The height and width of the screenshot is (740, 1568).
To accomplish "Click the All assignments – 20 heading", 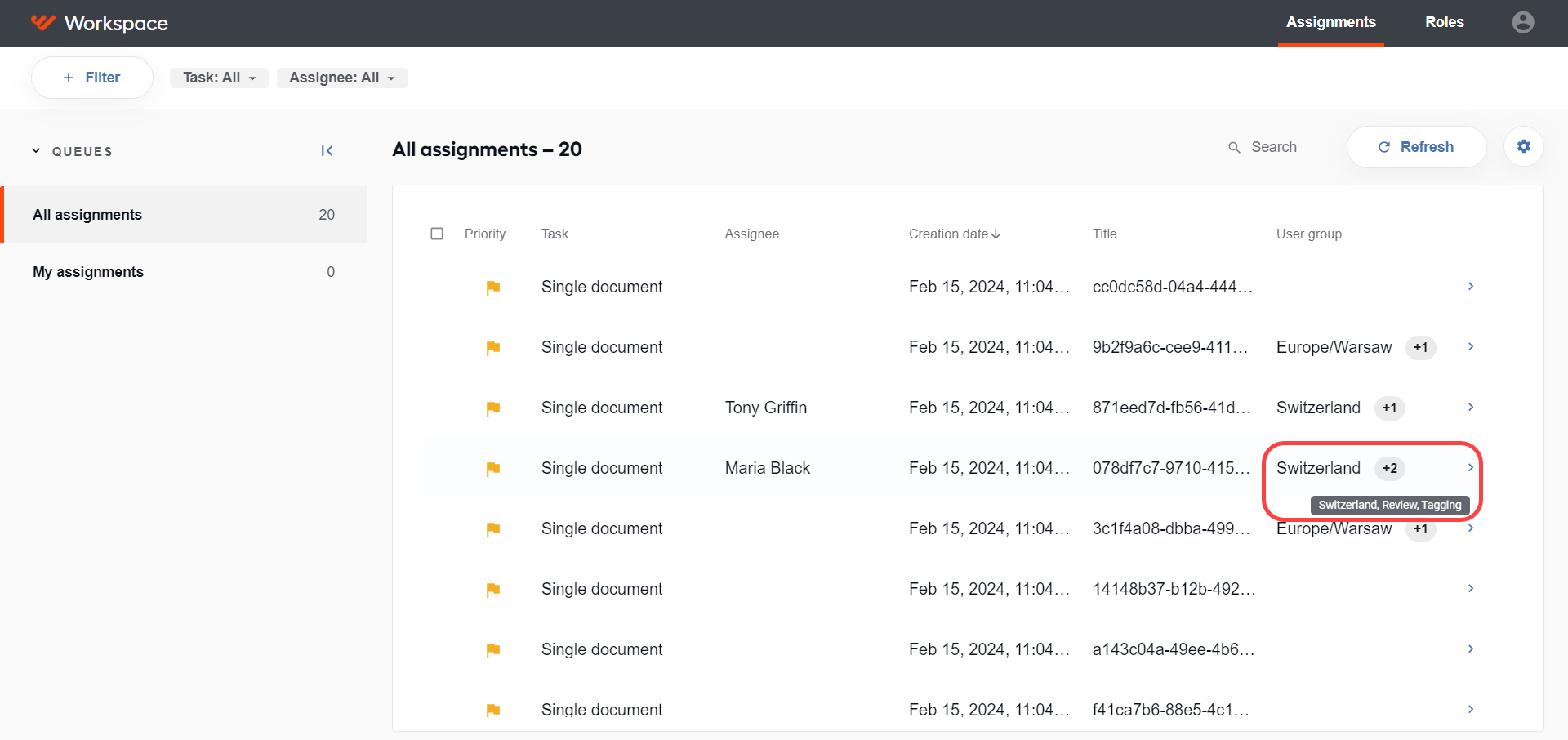I will pyautogui.click(x=488, y=149).
